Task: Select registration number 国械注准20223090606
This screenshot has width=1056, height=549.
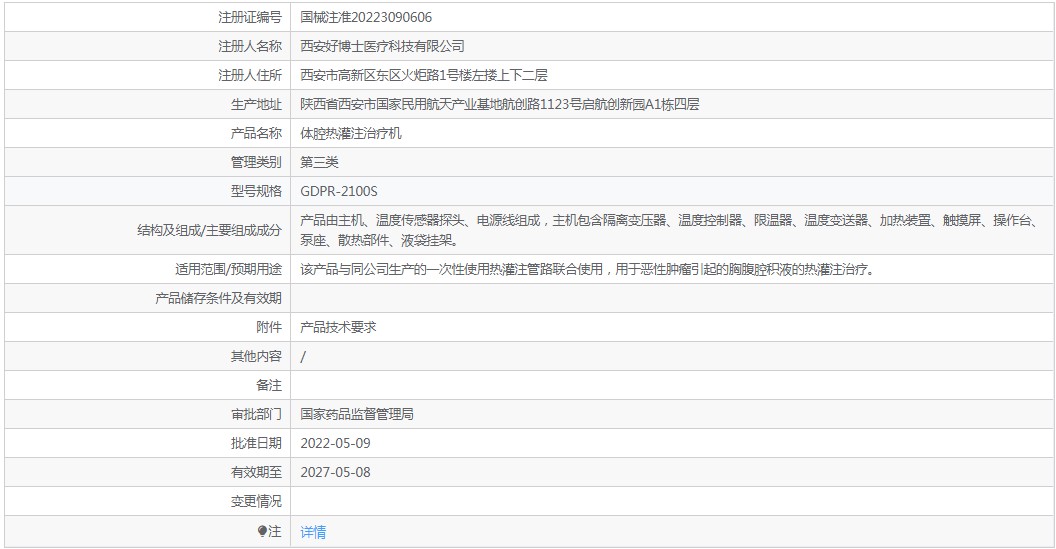Action: (x=366, y=18)
